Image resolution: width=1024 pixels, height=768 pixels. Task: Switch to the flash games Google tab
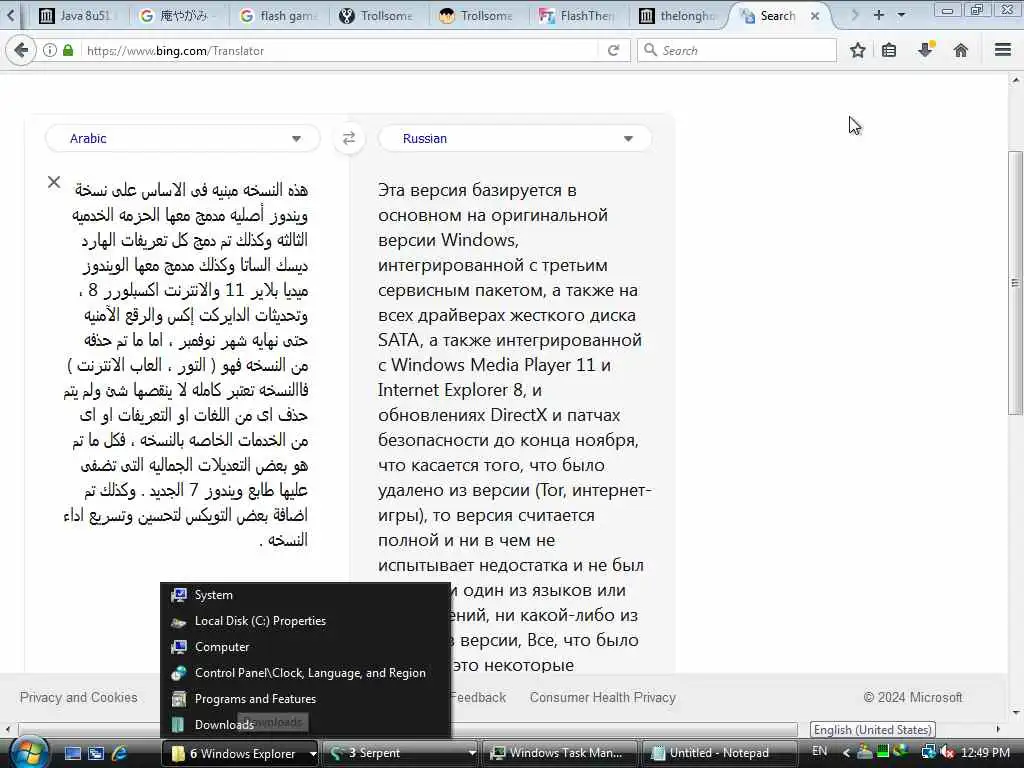click(x=278, y=16)
